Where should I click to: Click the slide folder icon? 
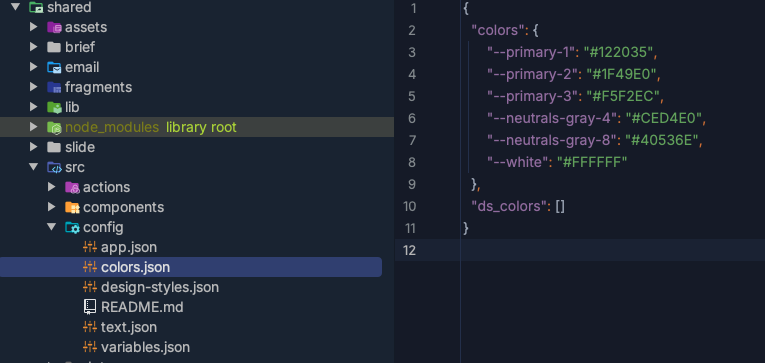tap(54, 147)
